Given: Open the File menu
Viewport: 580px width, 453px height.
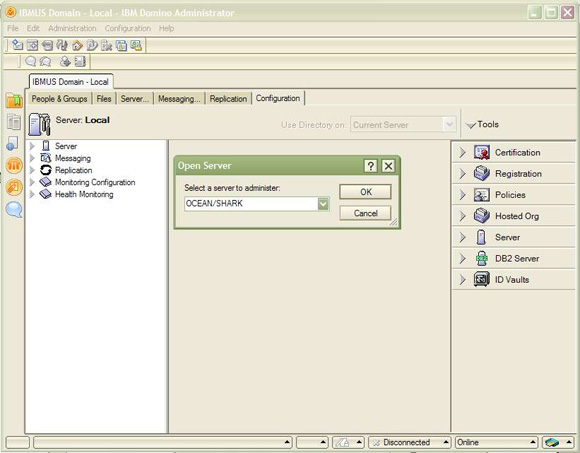Looking at the screenshot, I should coord(13,28).
